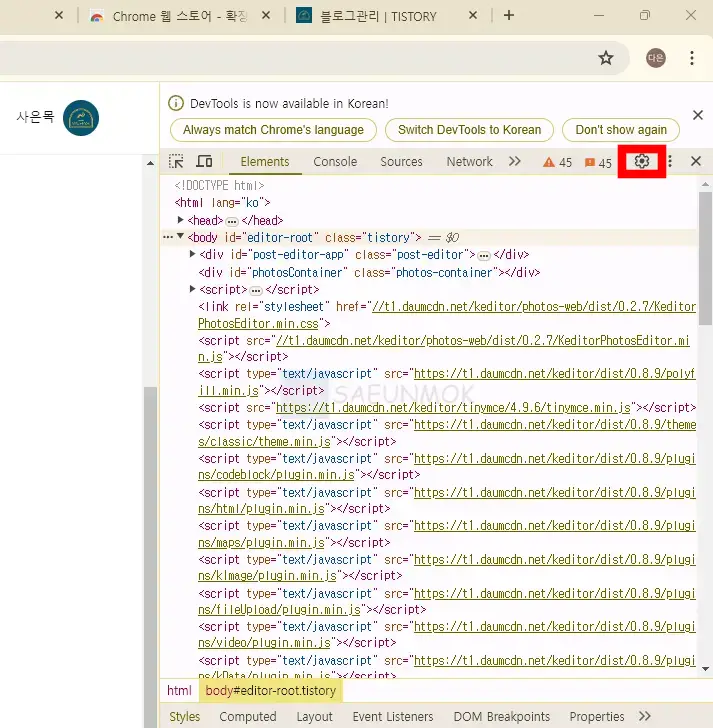
Task: Click Always match Chrome's language button
Action: click(x=273, y=130)
